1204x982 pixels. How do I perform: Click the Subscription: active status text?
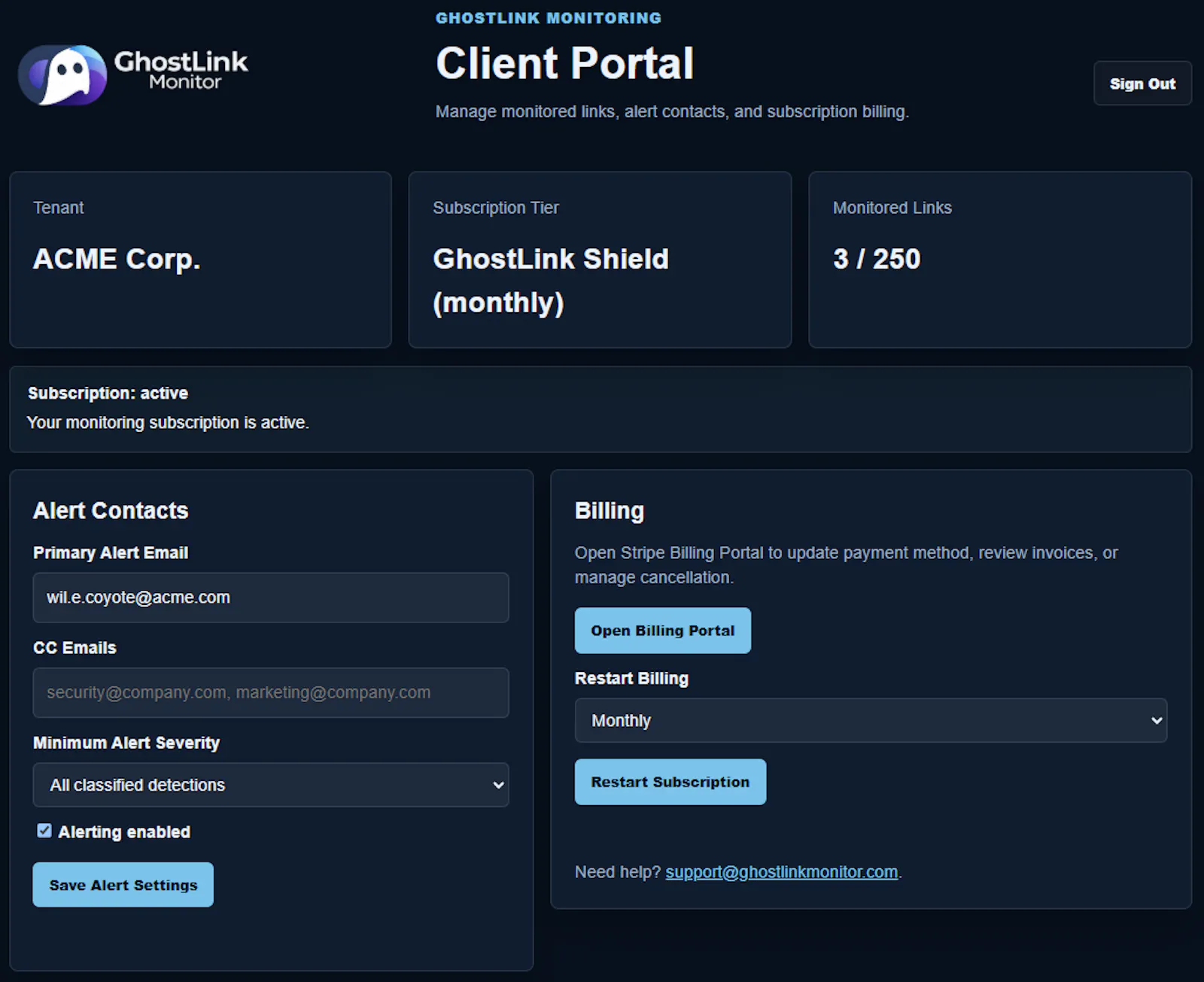pos(108,394)
